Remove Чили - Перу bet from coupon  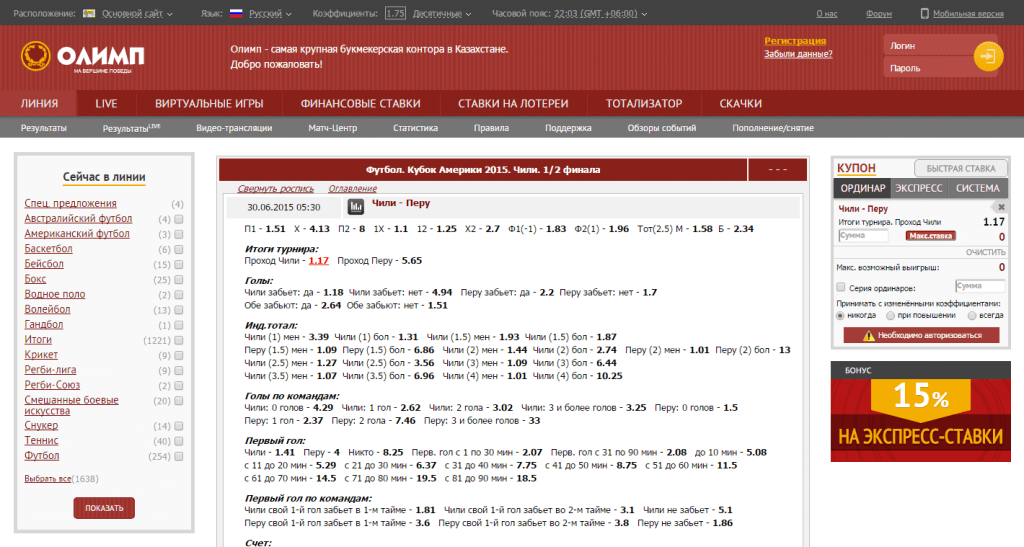[x=1000, y=207]
